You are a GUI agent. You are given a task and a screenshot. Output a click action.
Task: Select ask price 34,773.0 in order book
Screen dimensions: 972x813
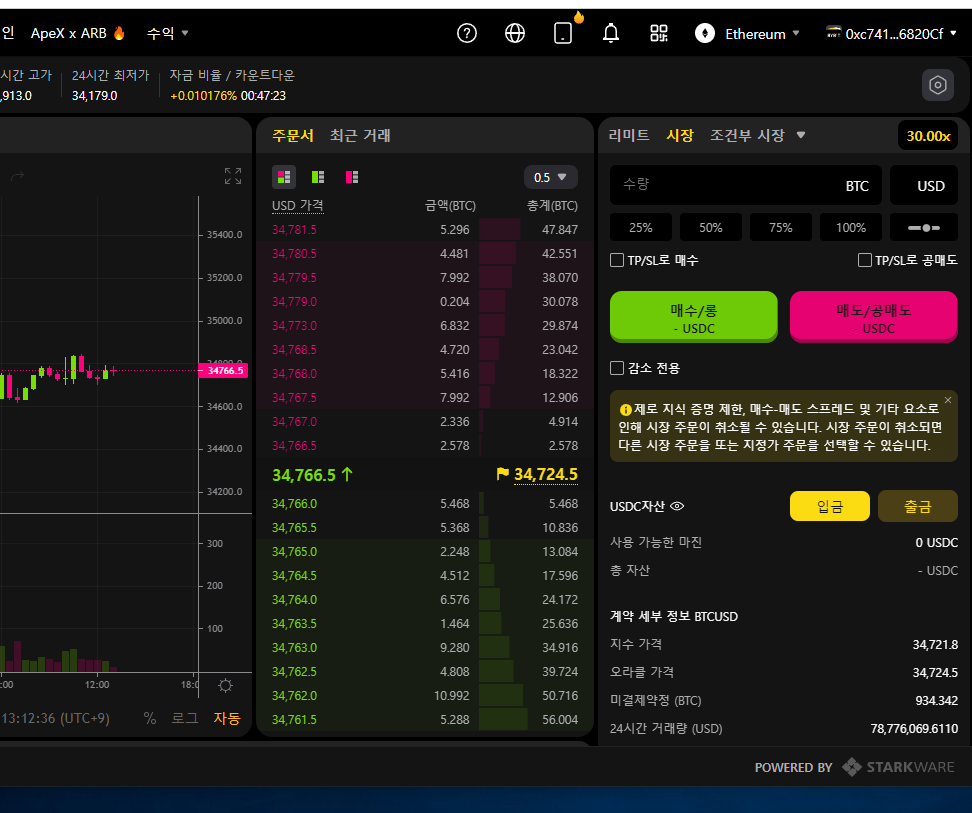294,325
